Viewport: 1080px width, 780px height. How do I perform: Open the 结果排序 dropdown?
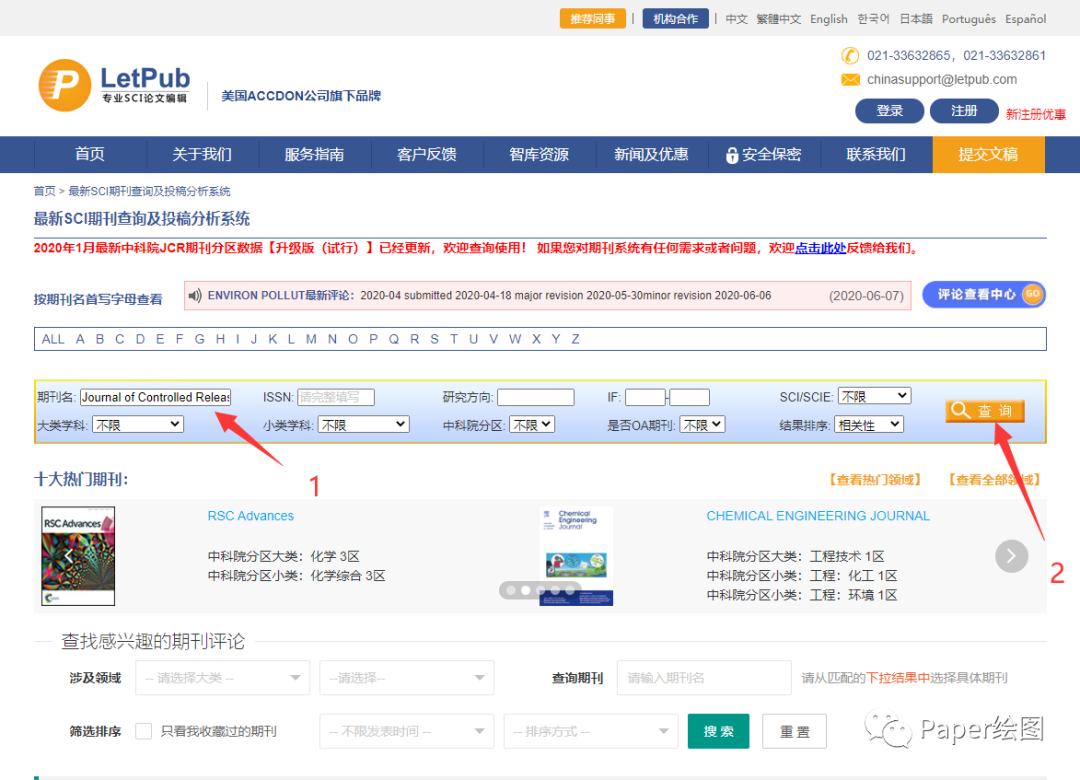tap(869, 424)
